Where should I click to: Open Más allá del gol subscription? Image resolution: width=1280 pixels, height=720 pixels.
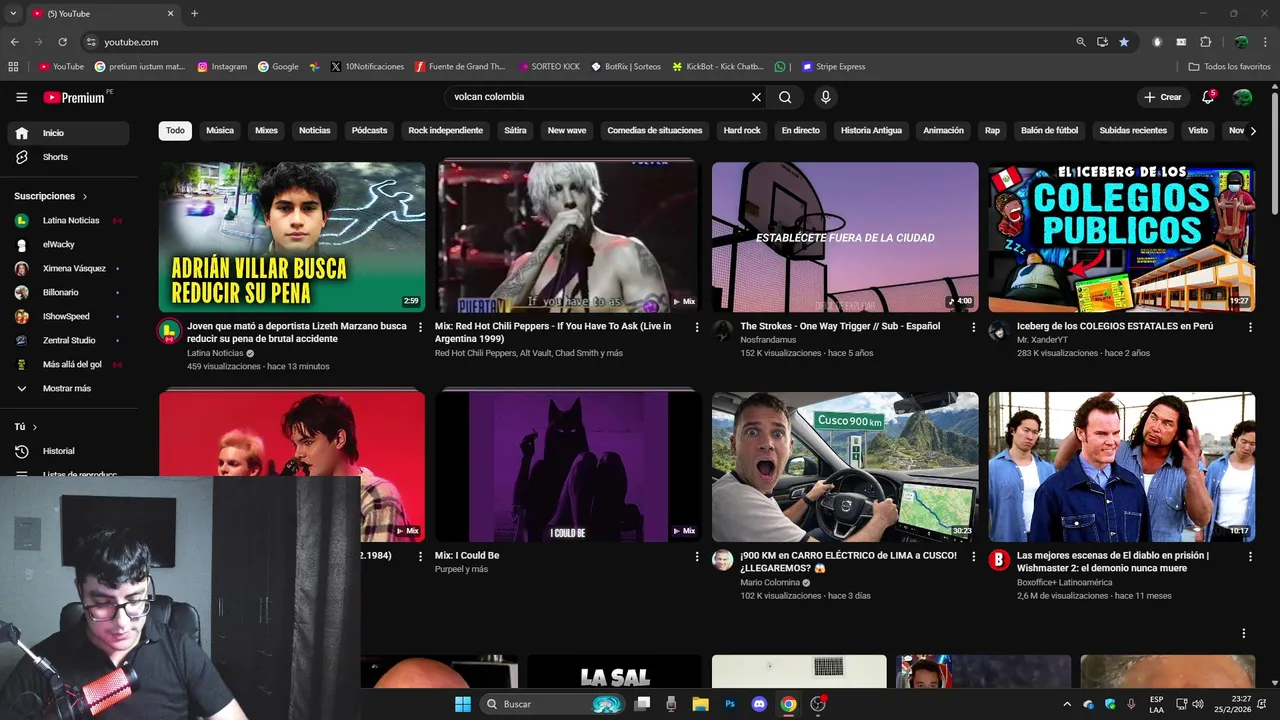pyautogui.click(x=68, y=364)
